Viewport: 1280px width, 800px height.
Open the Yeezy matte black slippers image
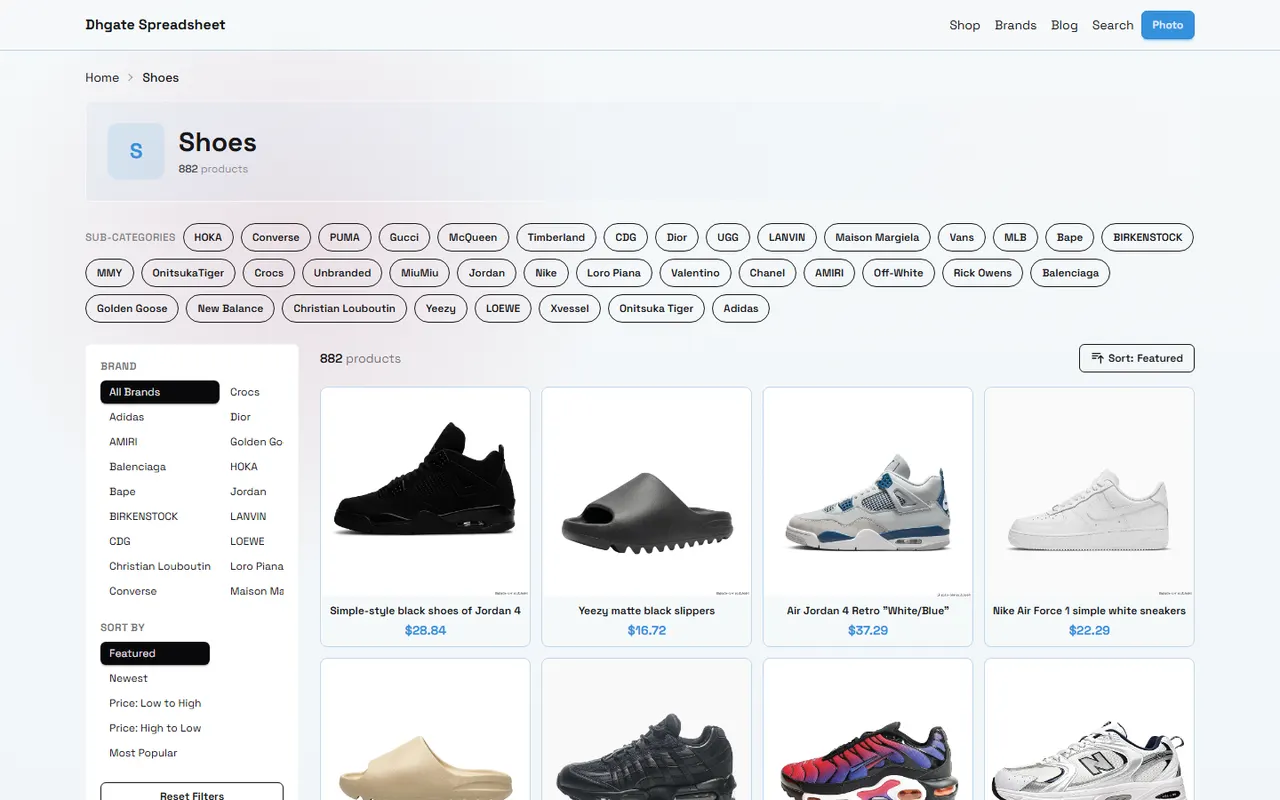647,492
